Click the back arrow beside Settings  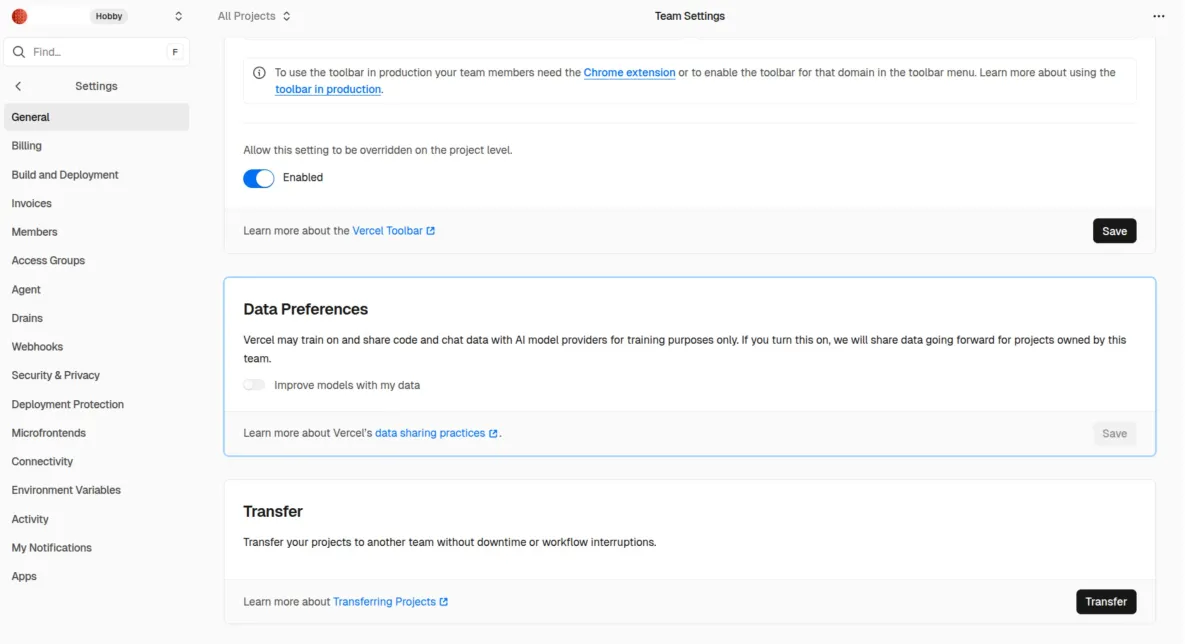tap(19, 87)
